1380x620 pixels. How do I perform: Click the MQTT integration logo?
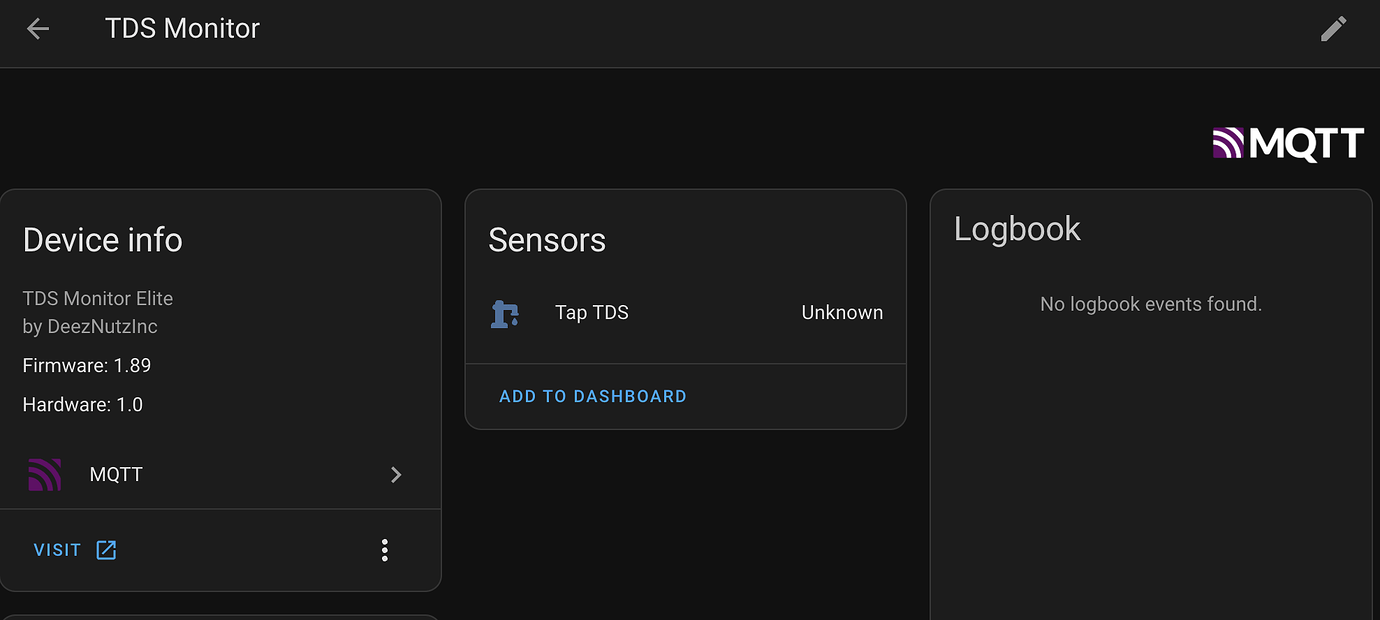pyautogui.click(x=1287, y=143)
